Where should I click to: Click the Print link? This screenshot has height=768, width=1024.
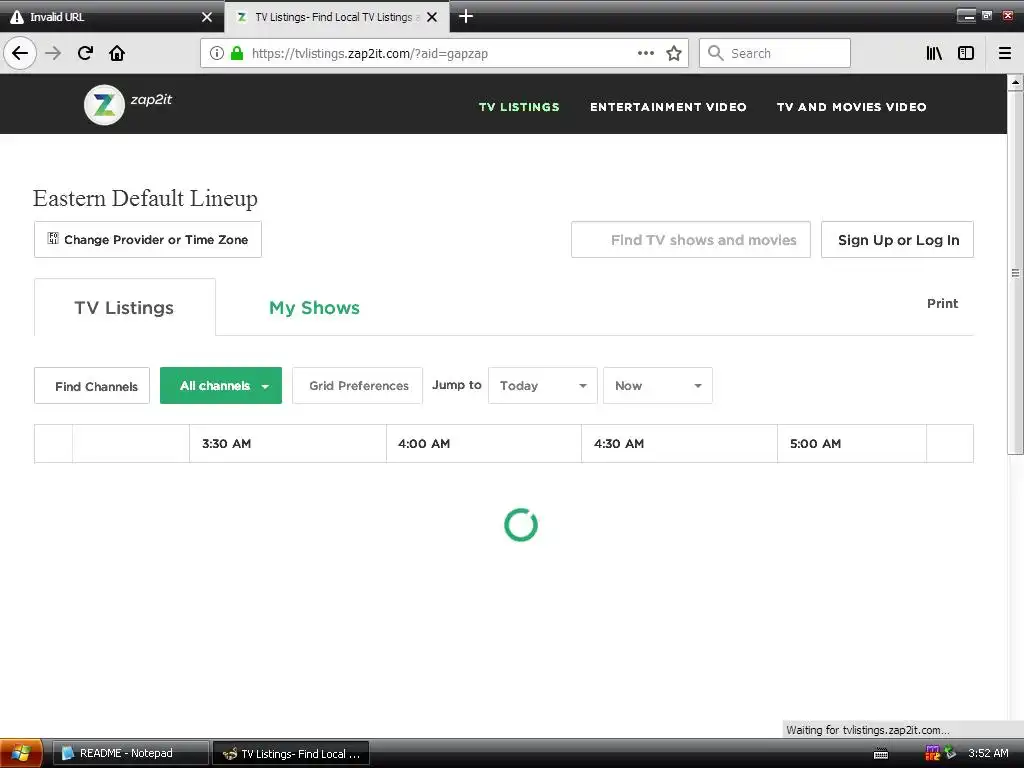coord(942,304)
